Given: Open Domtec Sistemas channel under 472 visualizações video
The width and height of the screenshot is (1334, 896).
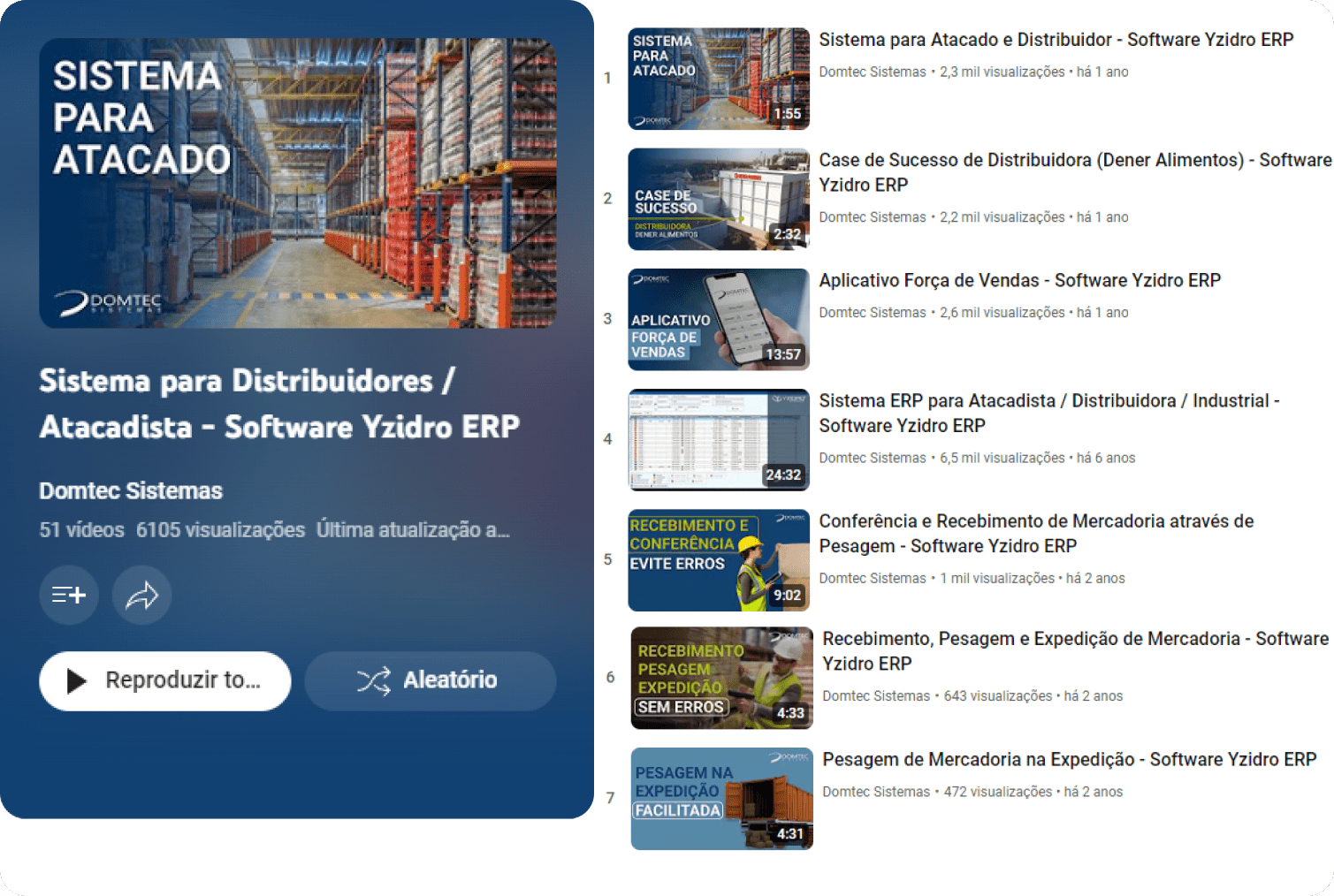Looking at the screenshot, I should [876, 792].
